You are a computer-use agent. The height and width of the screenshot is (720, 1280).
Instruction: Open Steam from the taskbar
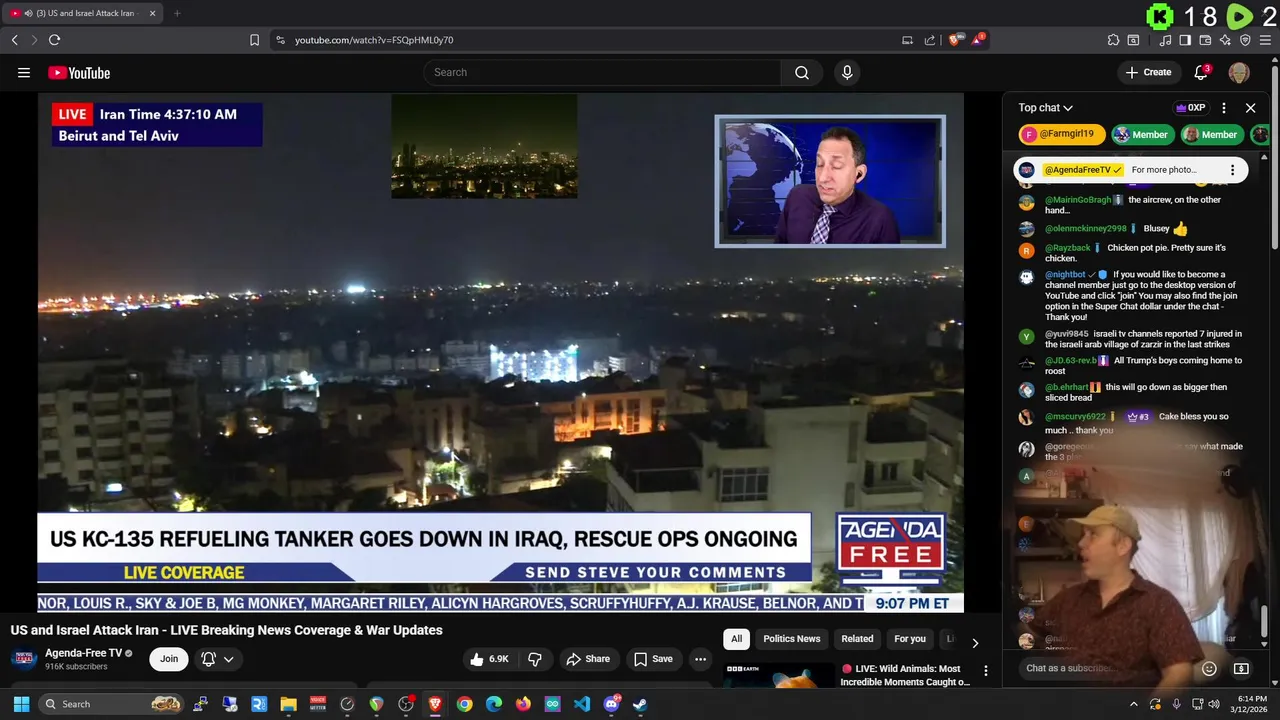(640, 704)
